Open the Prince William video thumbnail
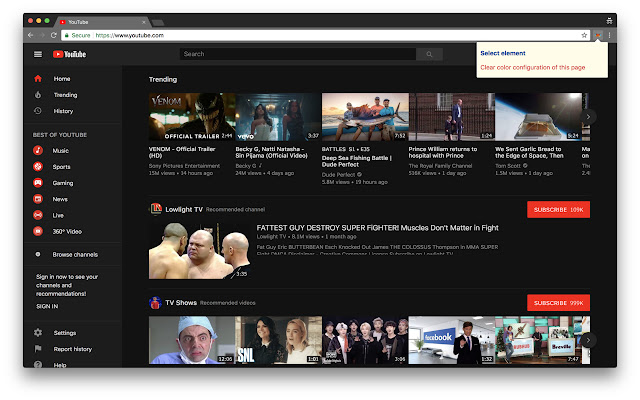 click(x=452, y=117)
